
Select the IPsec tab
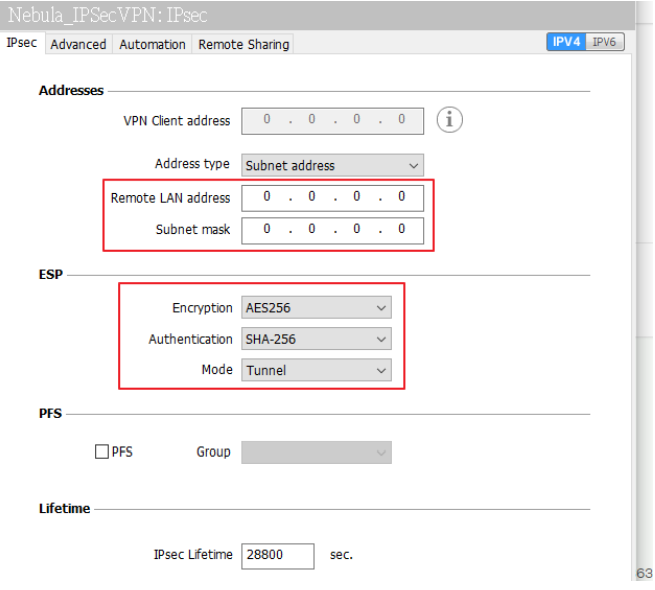pos(21,43)
